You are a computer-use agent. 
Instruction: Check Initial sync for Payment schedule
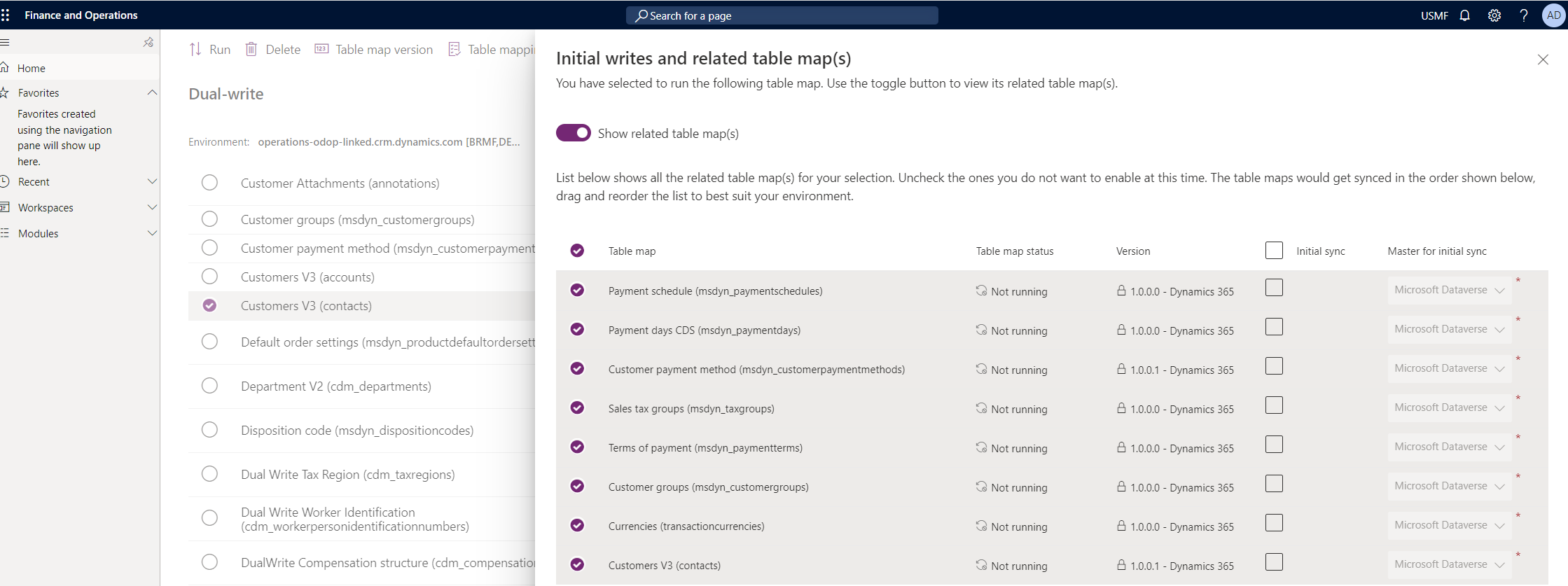point(1274,288)
